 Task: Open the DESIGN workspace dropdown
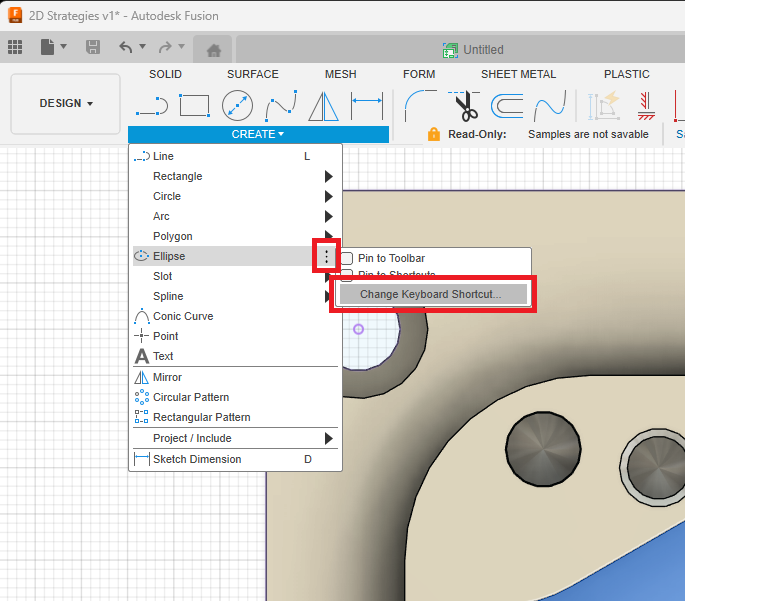(x=66, y=104)
